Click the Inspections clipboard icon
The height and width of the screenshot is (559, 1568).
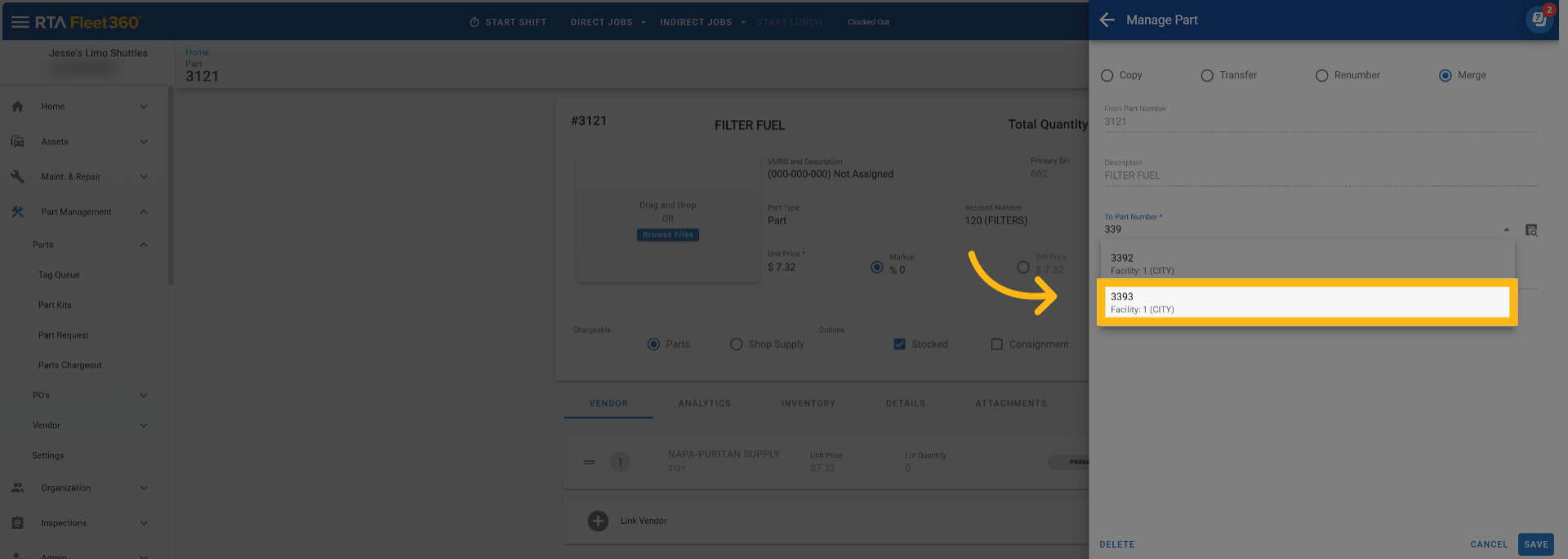click(x=18, y=523)
